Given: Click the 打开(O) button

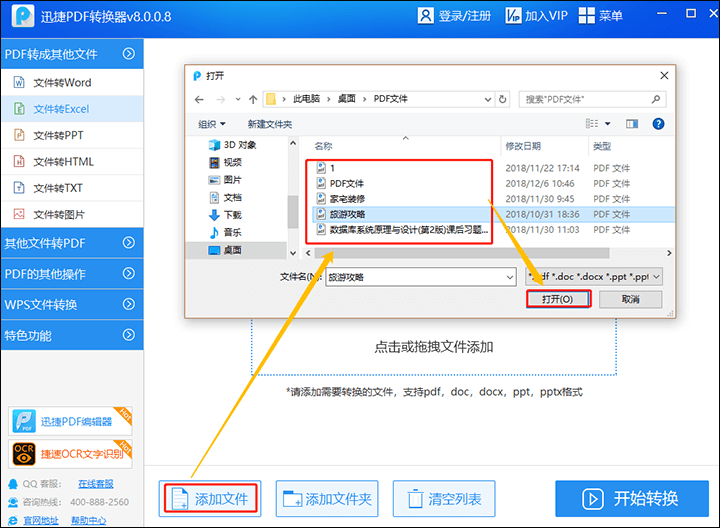Looking at the screenshot, I should tap(558, 299).
